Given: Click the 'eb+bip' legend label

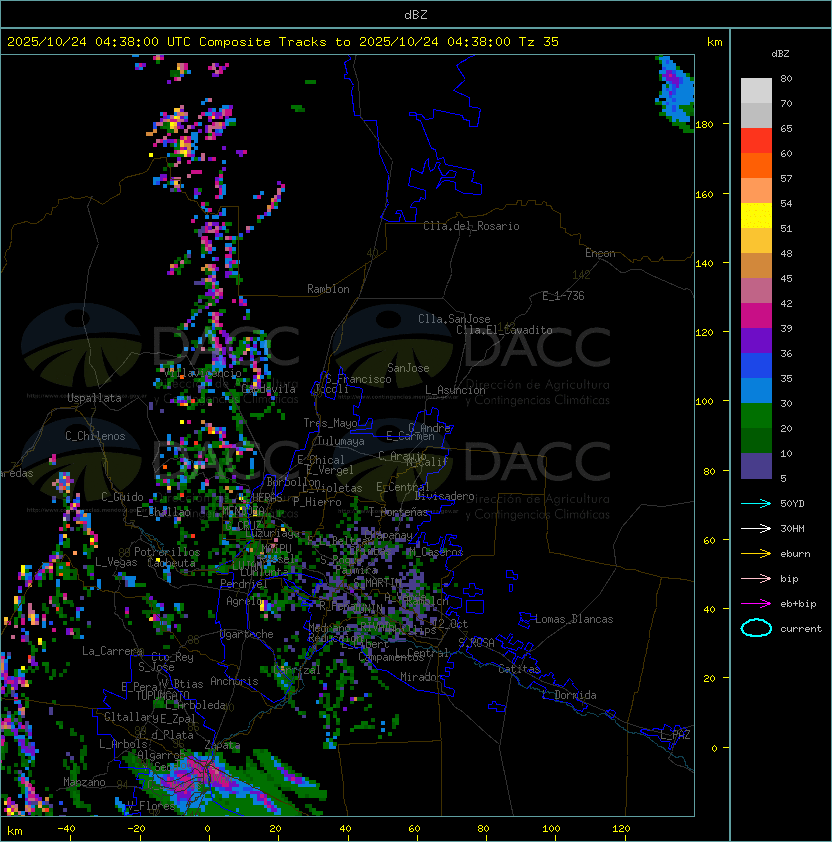Looking at the screenshot, I should pyautogui.click(x=798, y=604).
